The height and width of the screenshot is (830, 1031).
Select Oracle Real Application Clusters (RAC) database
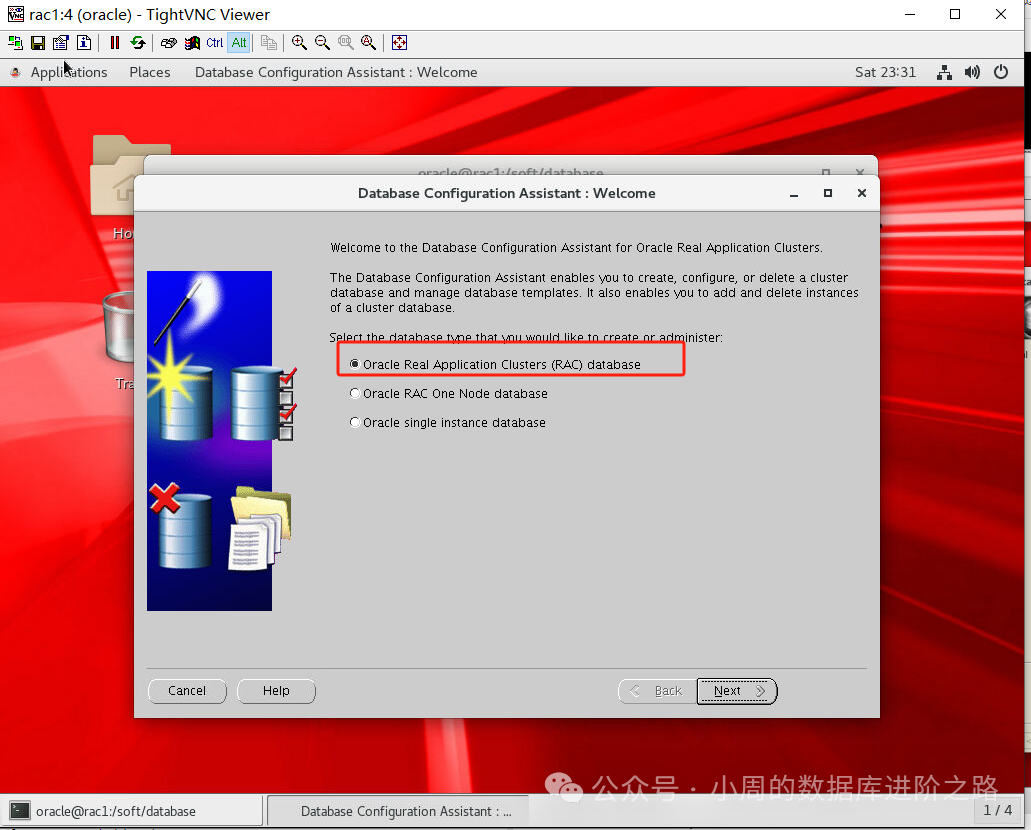[495, 364]
